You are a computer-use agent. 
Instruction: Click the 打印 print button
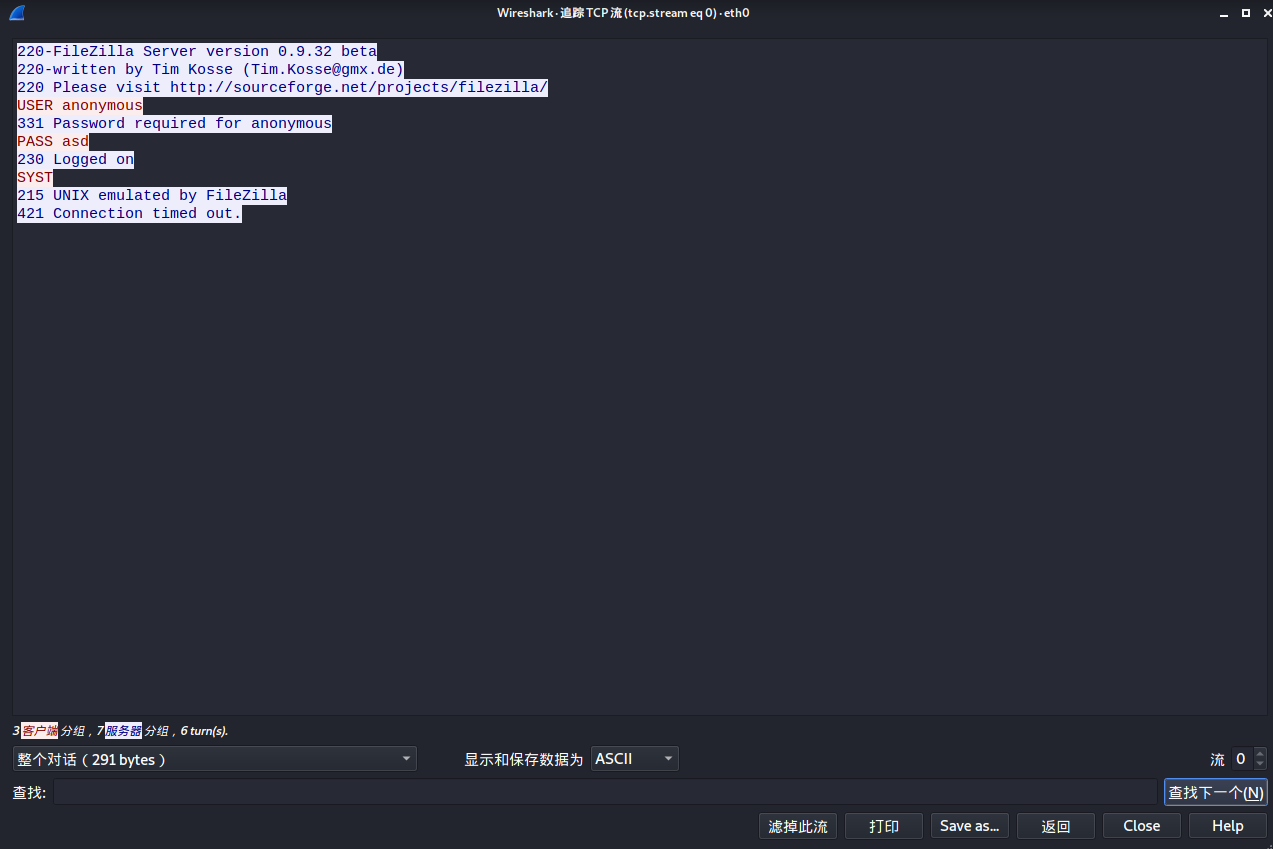[x=884, y=826]
